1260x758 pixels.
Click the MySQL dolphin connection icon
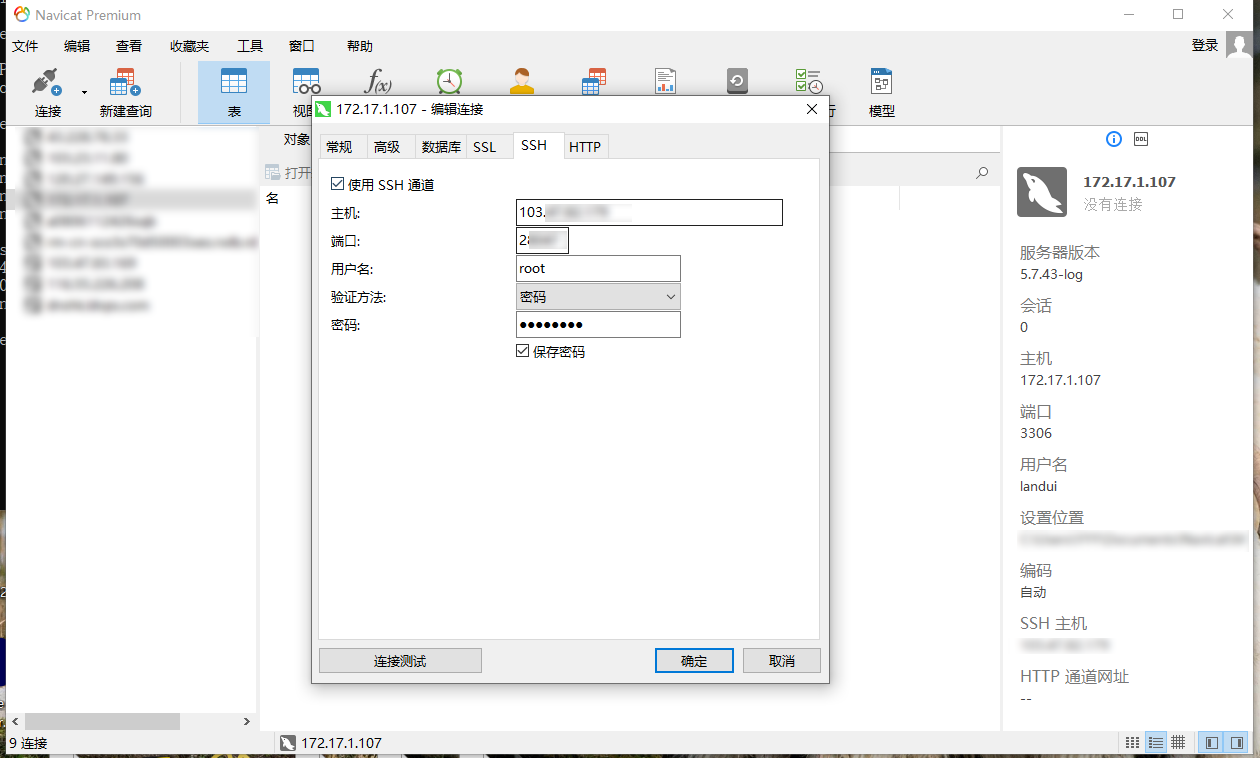(1042, 192)
